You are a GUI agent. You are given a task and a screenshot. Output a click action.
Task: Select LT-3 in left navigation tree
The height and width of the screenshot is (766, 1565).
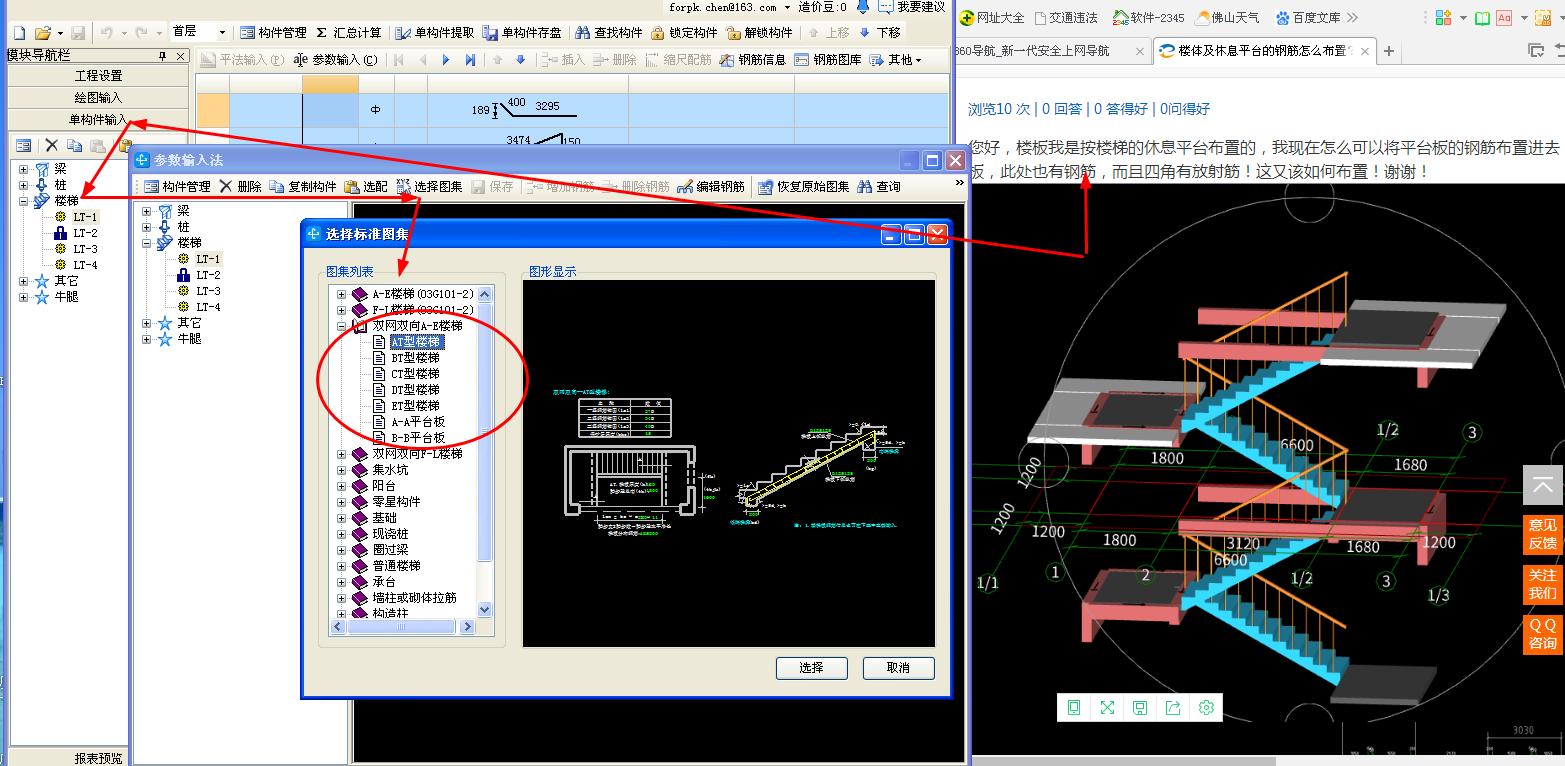[x=85, y=249]
